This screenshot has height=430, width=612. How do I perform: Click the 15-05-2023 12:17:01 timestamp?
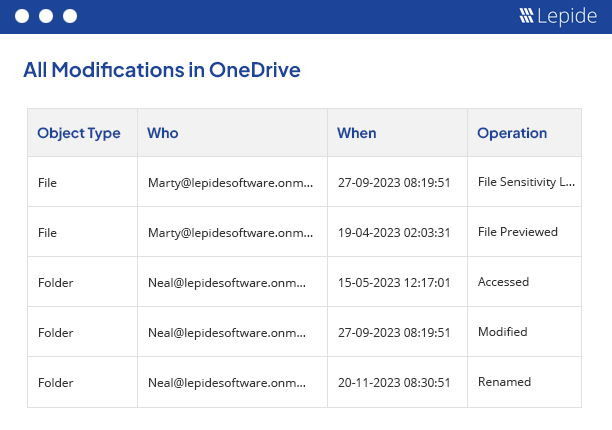click(x=394, y=283)
